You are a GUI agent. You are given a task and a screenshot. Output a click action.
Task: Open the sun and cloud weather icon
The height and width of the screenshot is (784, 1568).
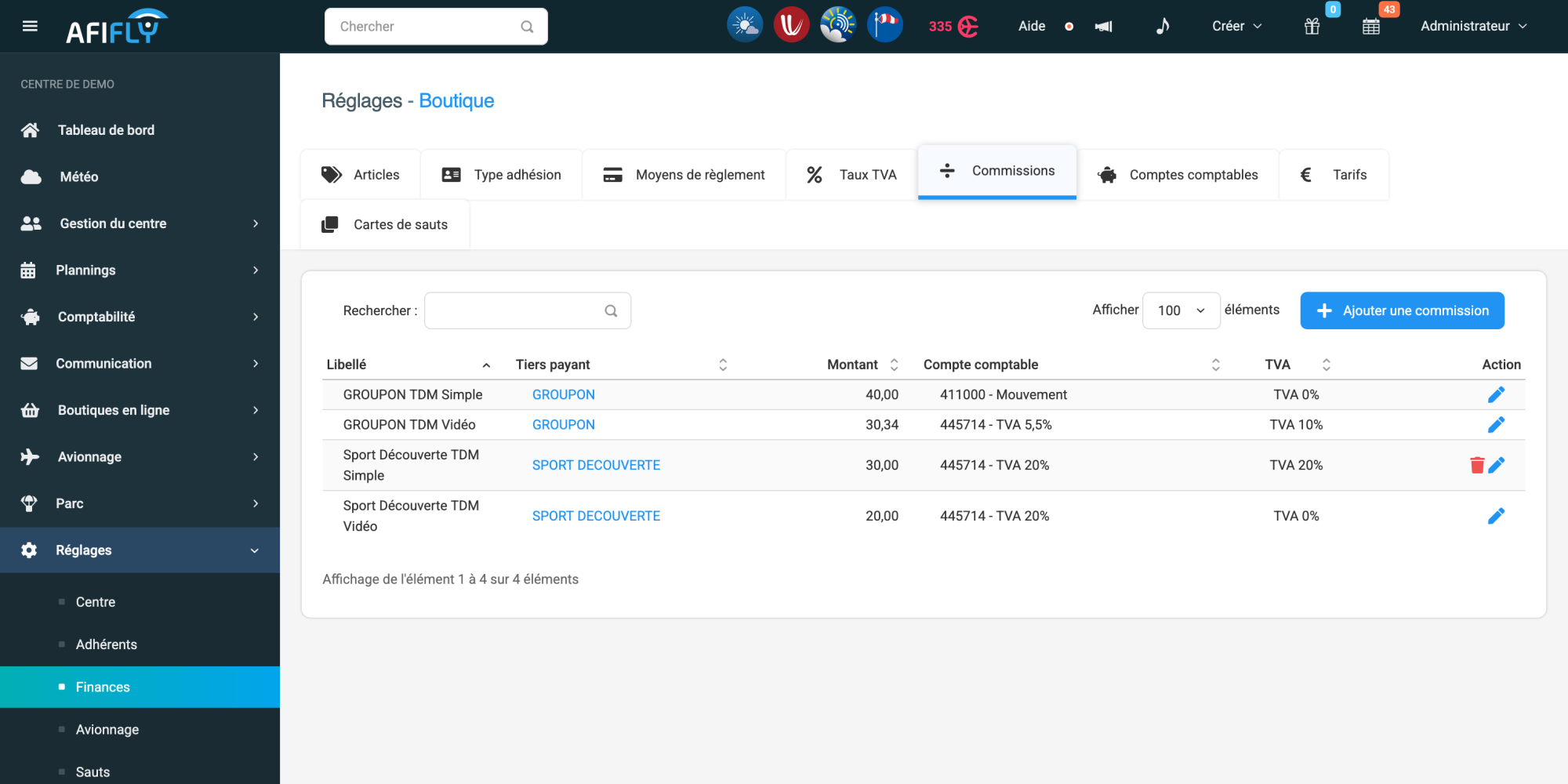coord(744,25)
